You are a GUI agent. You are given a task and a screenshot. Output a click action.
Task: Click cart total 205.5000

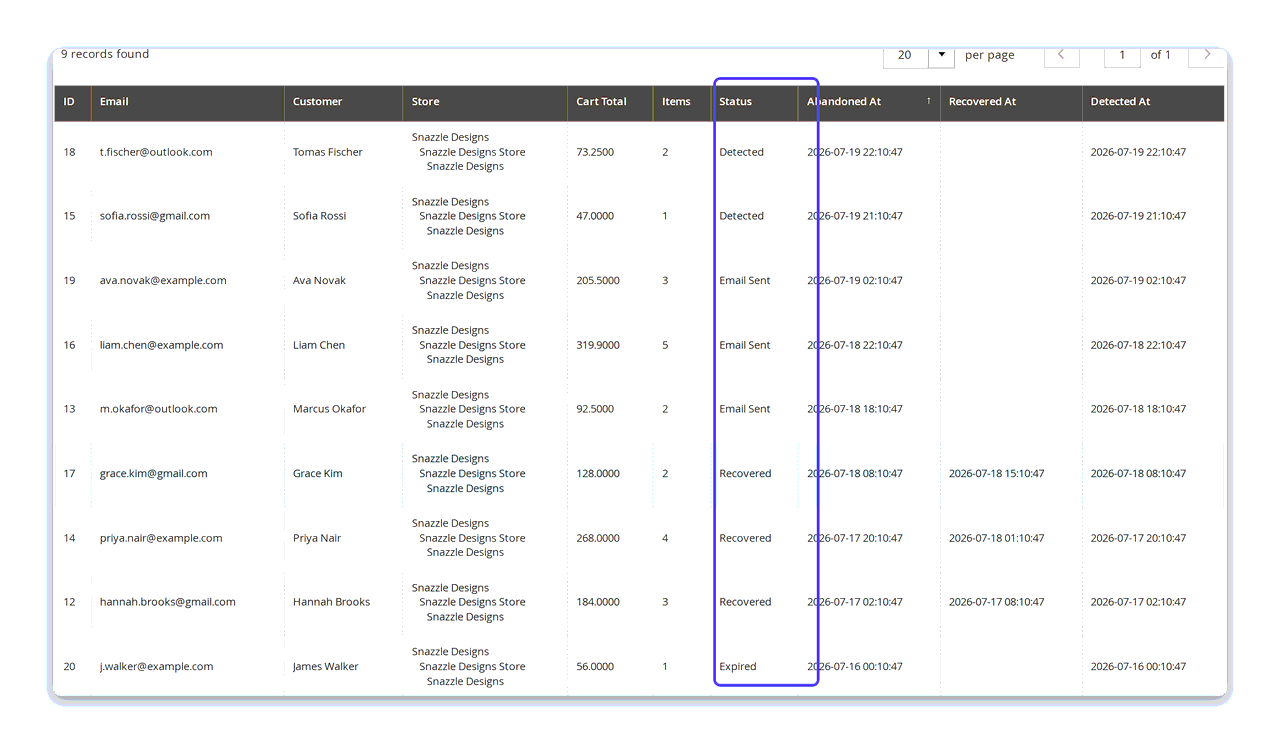[598, 281]
